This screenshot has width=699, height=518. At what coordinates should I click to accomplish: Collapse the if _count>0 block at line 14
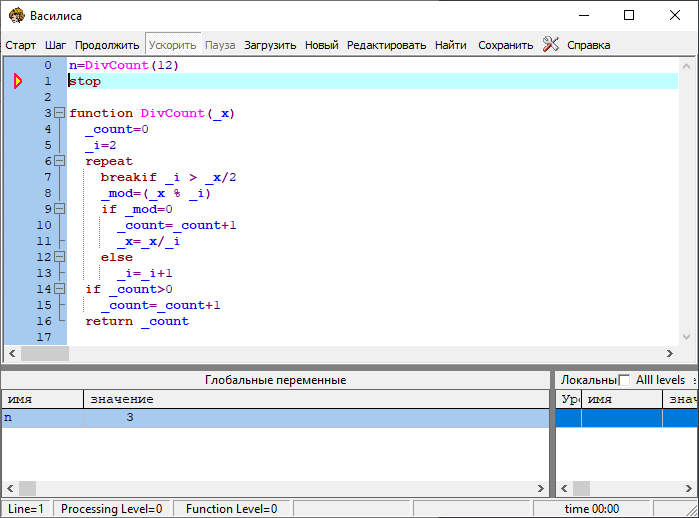[x=59, y=289]
